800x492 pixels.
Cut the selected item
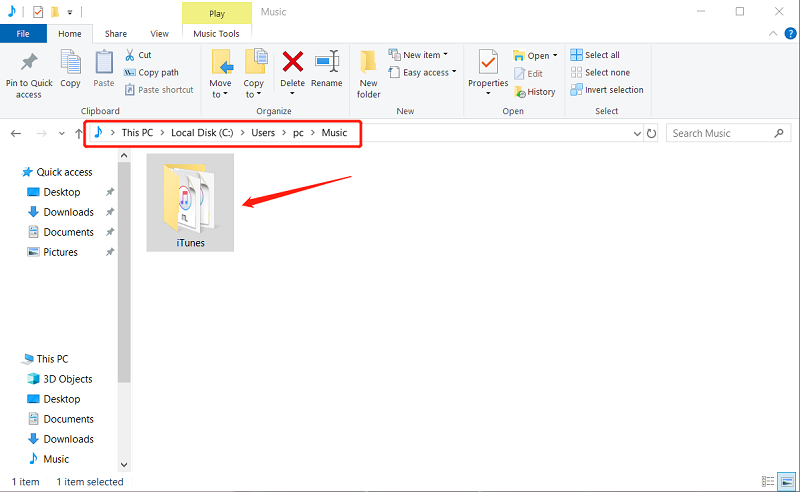pyautogui.click(x=138, y=55)
